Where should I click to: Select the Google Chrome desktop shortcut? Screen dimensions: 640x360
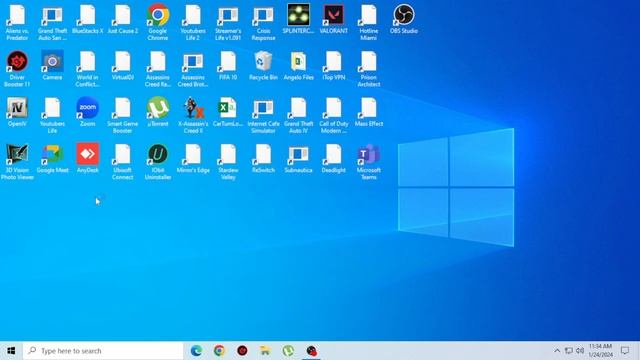coord(158,22)
